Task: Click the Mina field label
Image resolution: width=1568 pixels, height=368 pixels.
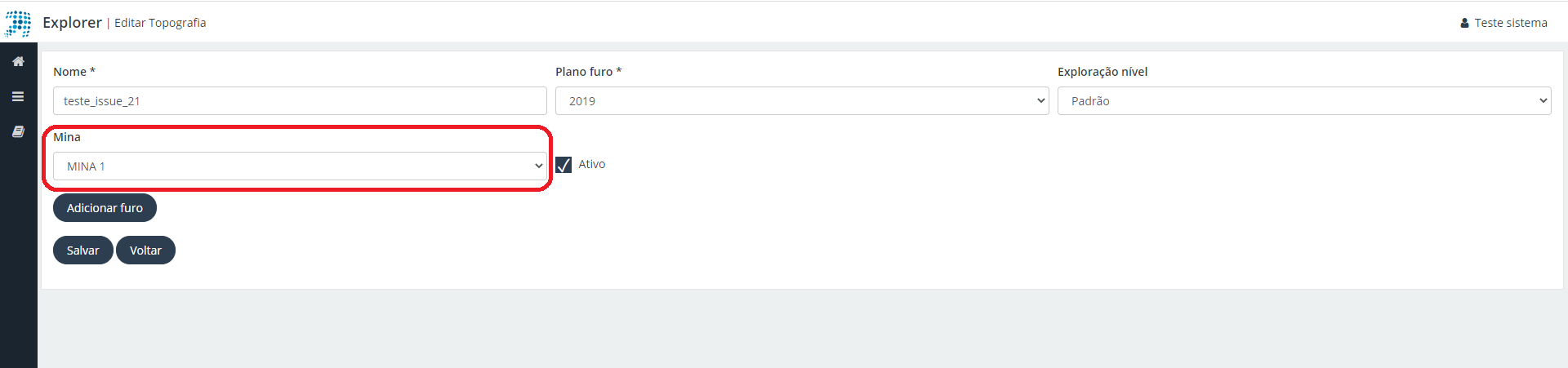Action: click(67, 137)
